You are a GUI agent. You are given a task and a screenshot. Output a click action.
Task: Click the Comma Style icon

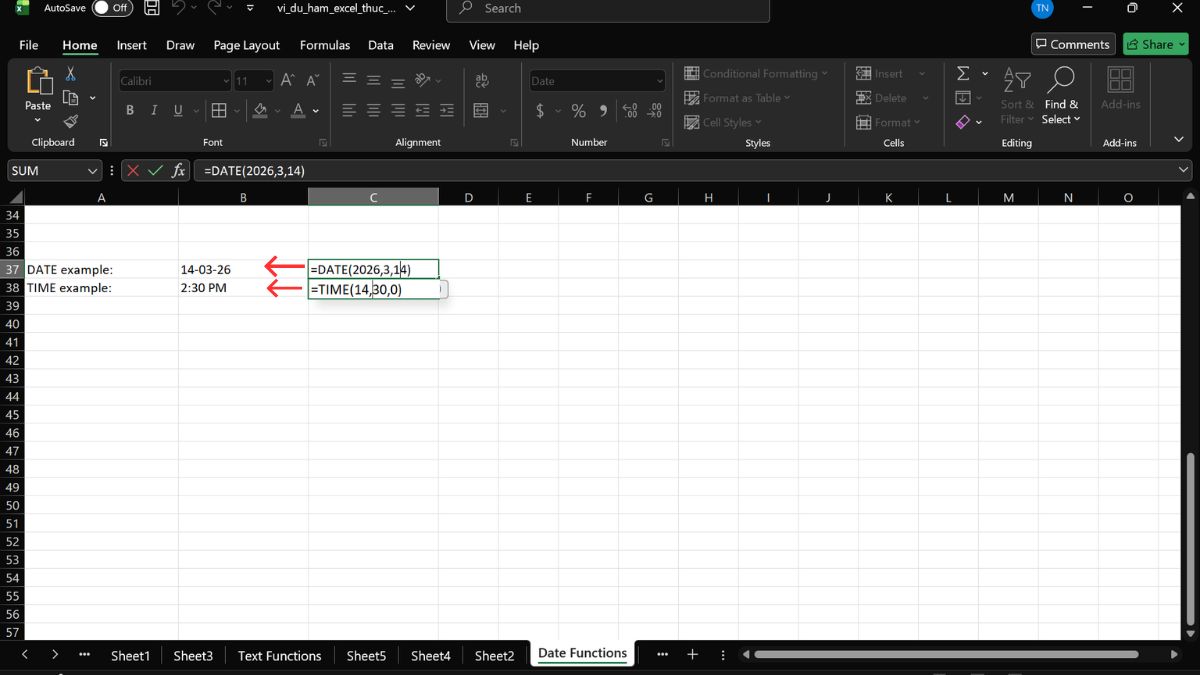603,111
